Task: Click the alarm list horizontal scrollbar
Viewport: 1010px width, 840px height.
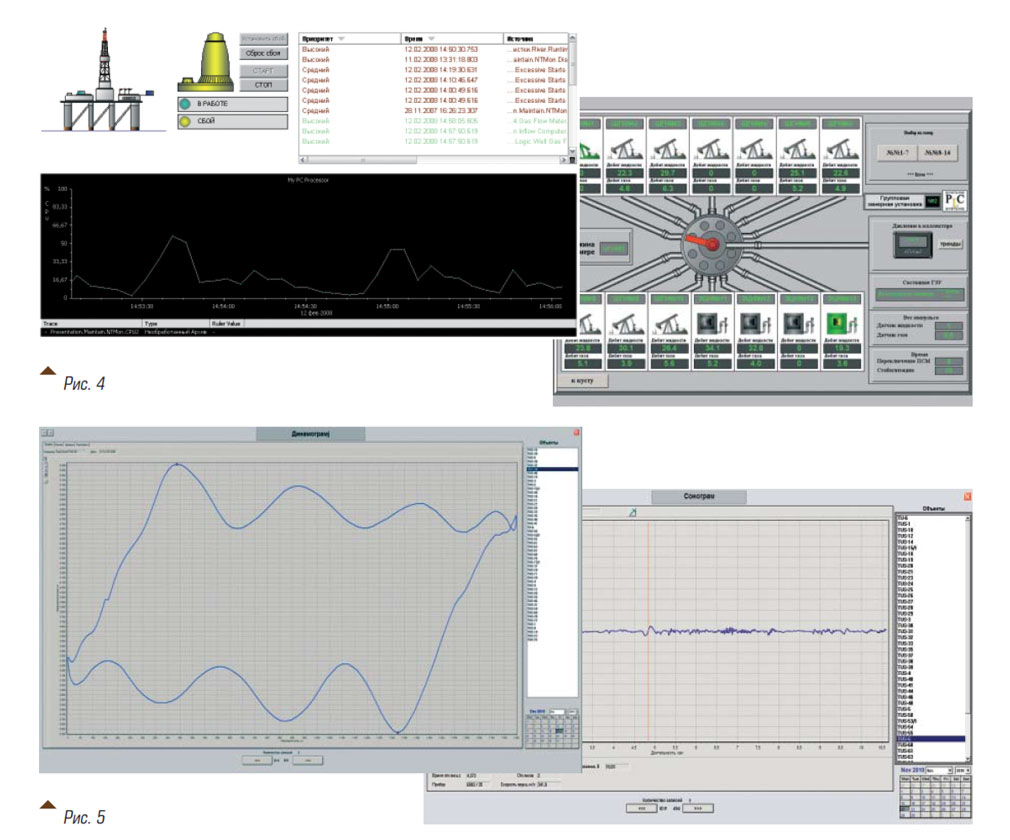Action: click(x=434, y=160)
